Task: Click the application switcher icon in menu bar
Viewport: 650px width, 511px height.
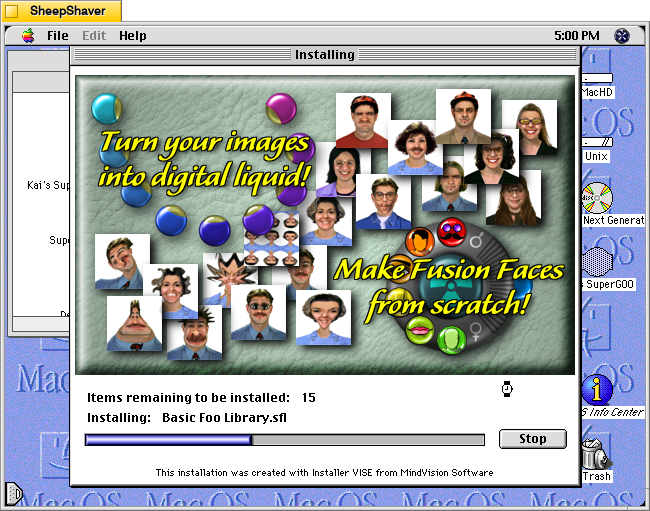Action: pyautogui.click(x=621, y=36)
